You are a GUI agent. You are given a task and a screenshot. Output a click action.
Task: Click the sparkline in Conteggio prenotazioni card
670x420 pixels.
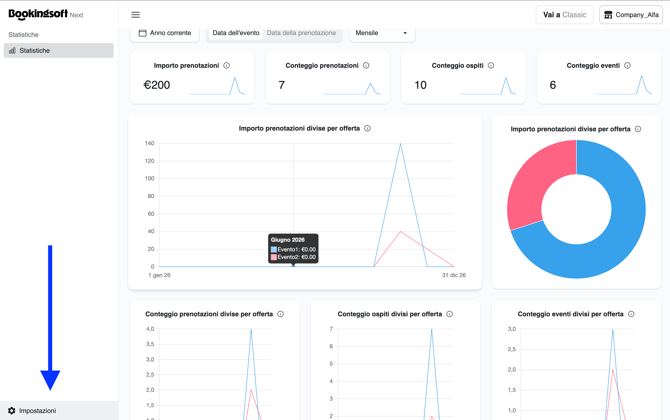click(x=353, y=88)
